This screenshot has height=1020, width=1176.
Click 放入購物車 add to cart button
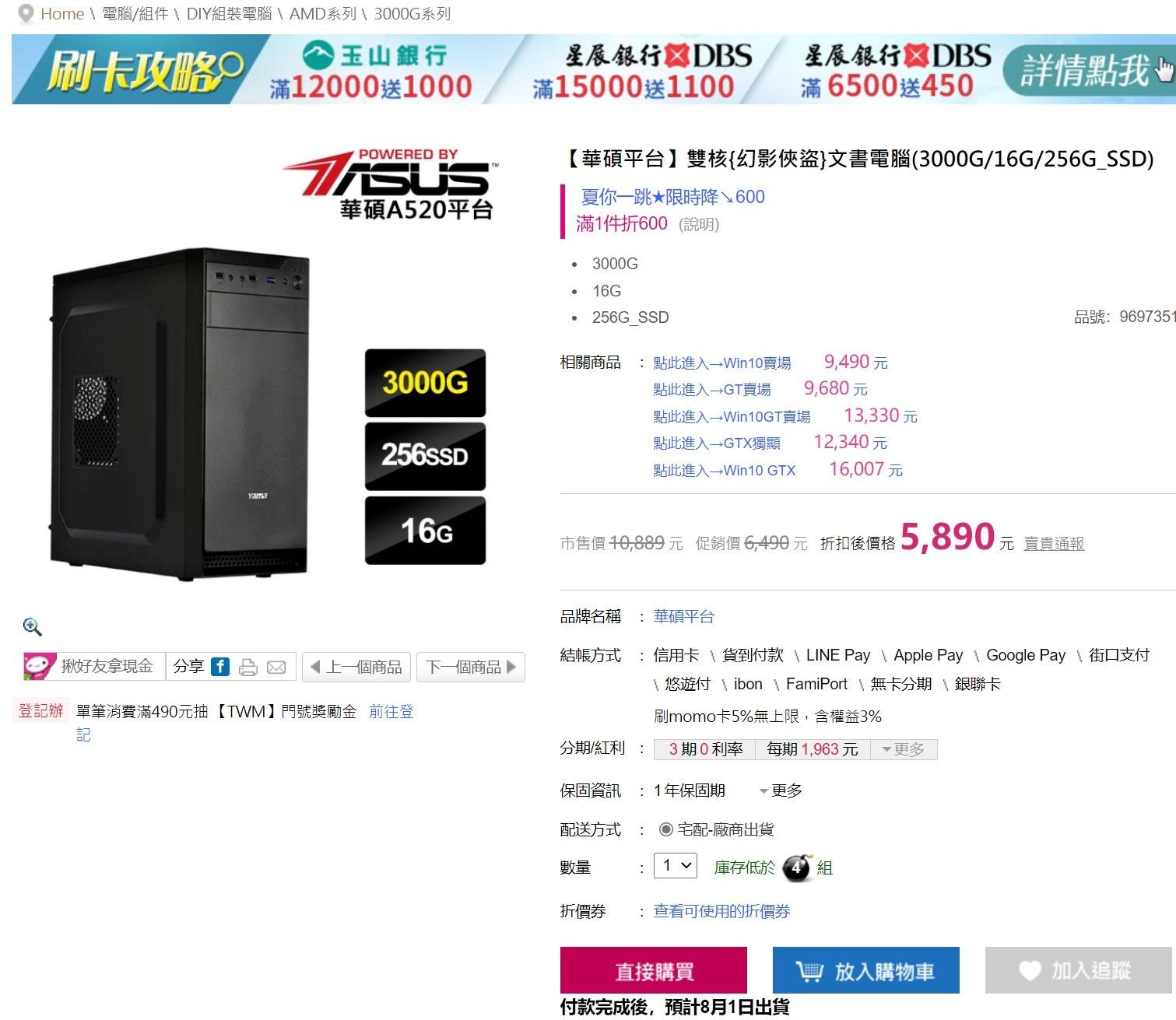pos(866,970)
